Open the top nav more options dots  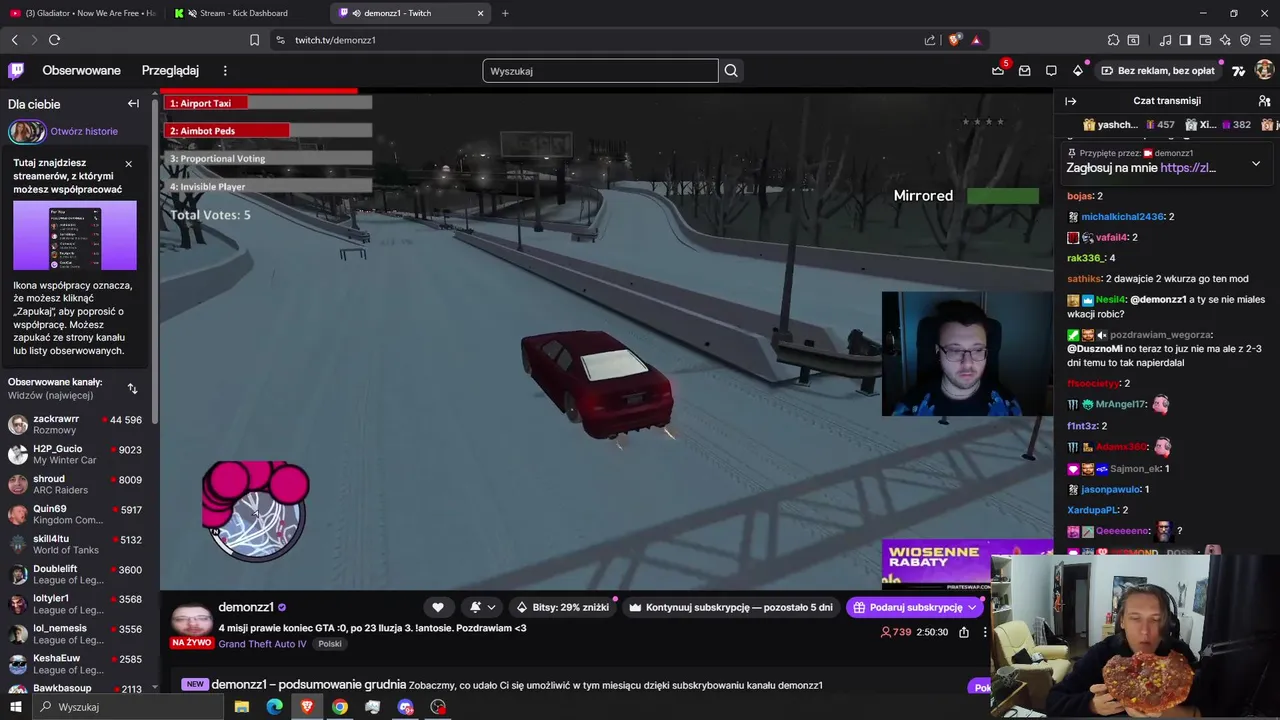point(225,71)
